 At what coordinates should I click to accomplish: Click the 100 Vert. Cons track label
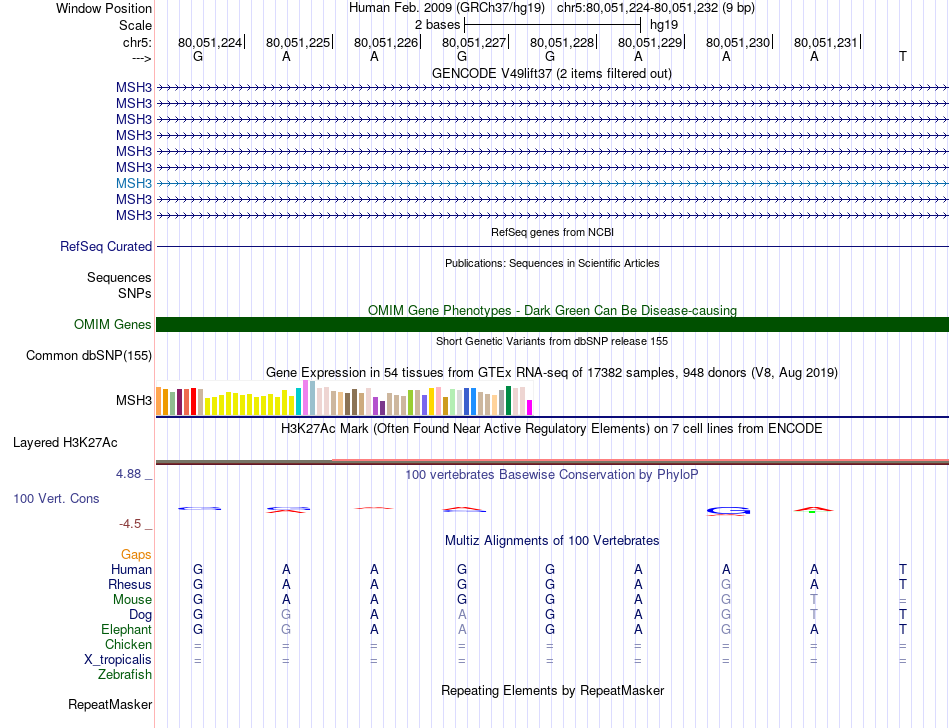click(x=56, y=498)
